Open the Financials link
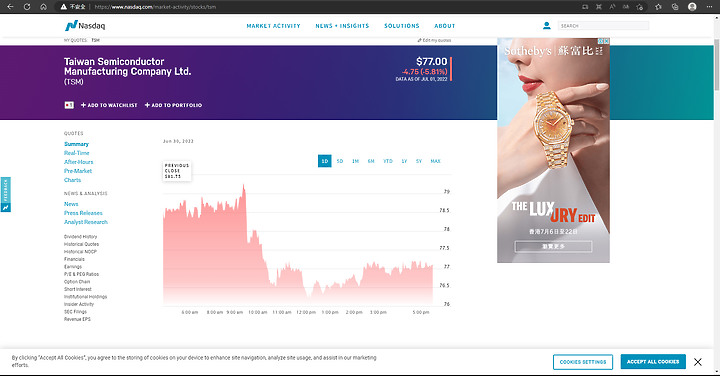The width and height of the screenshot is (720, 376). pos(74,259)
